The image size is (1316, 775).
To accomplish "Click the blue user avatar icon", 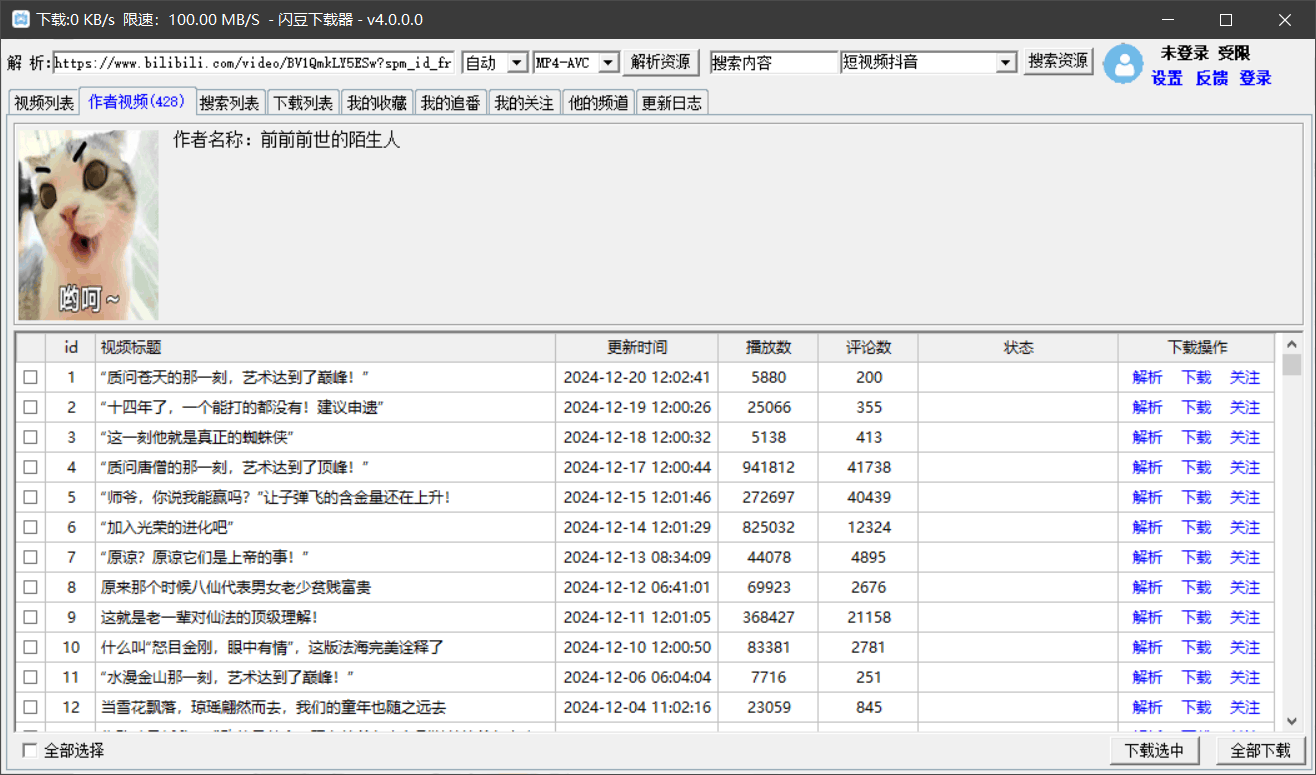I will point(1124,64).
